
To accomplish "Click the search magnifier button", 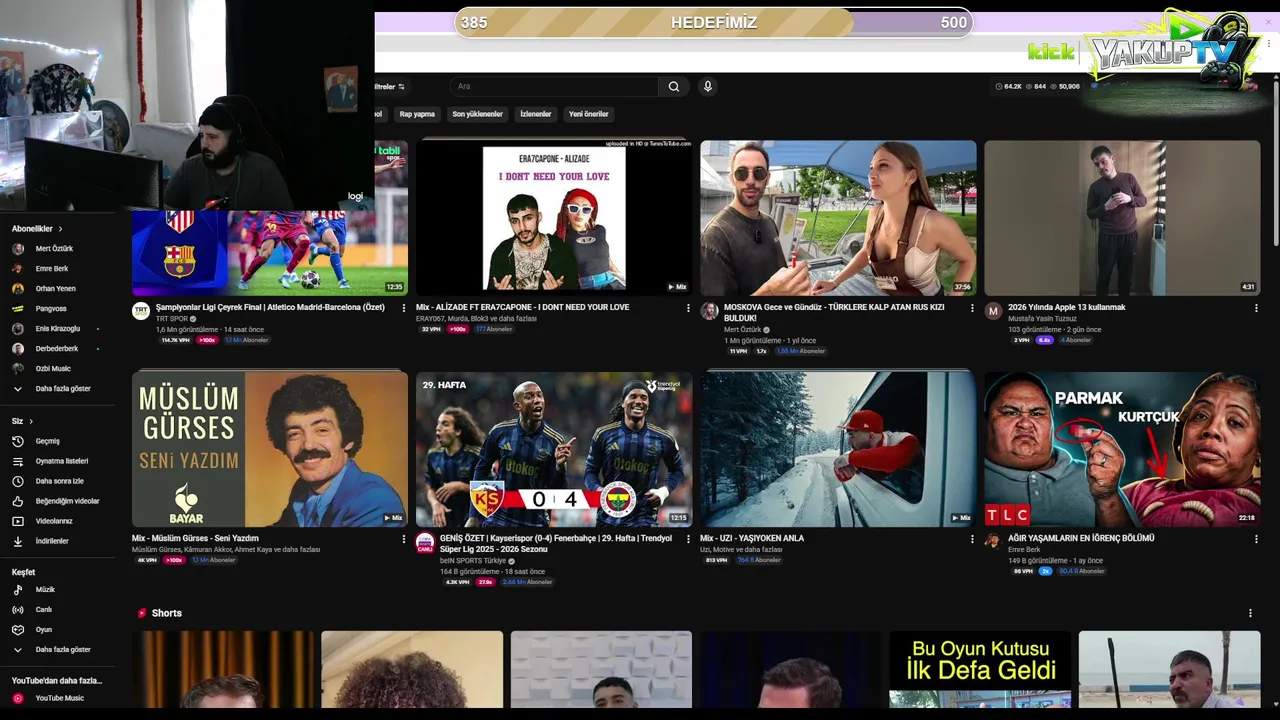I will (x=674, y=87).
